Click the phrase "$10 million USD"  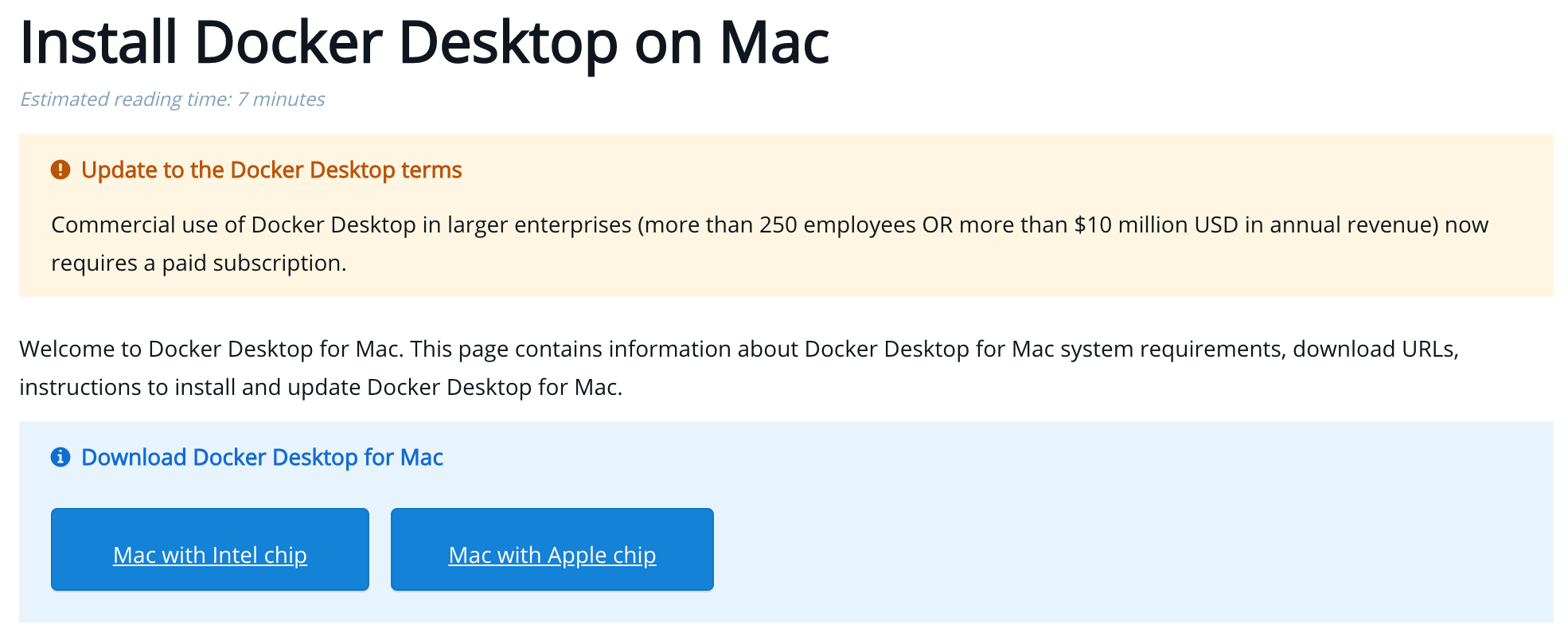coord(1157,225)
